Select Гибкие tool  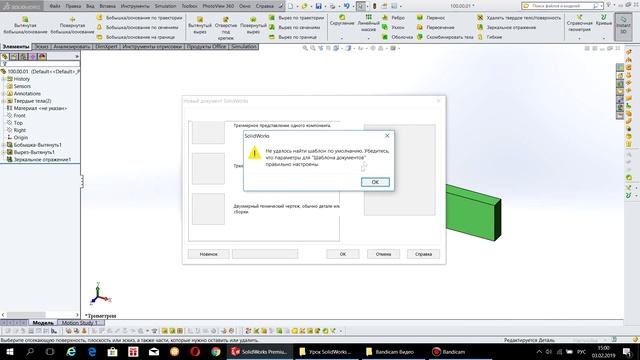click(x=489, y=37)
